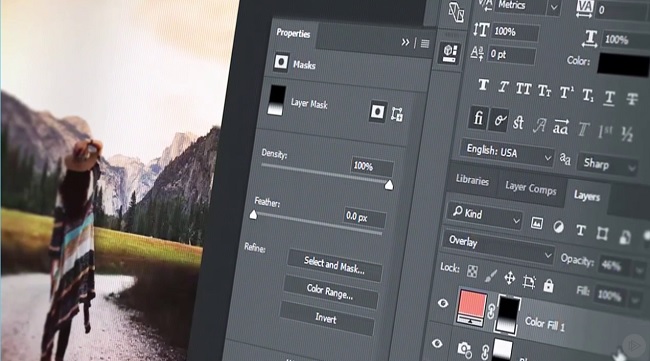Screen dimensions: 650x361
Task: Switch to the Layer Comps tab
Action: [x=531, y=189]
